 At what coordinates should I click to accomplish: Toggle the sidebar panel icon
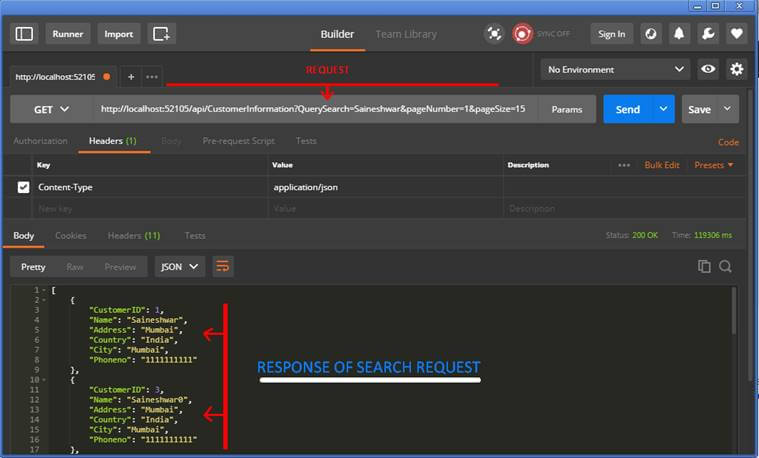click(24, 34)
